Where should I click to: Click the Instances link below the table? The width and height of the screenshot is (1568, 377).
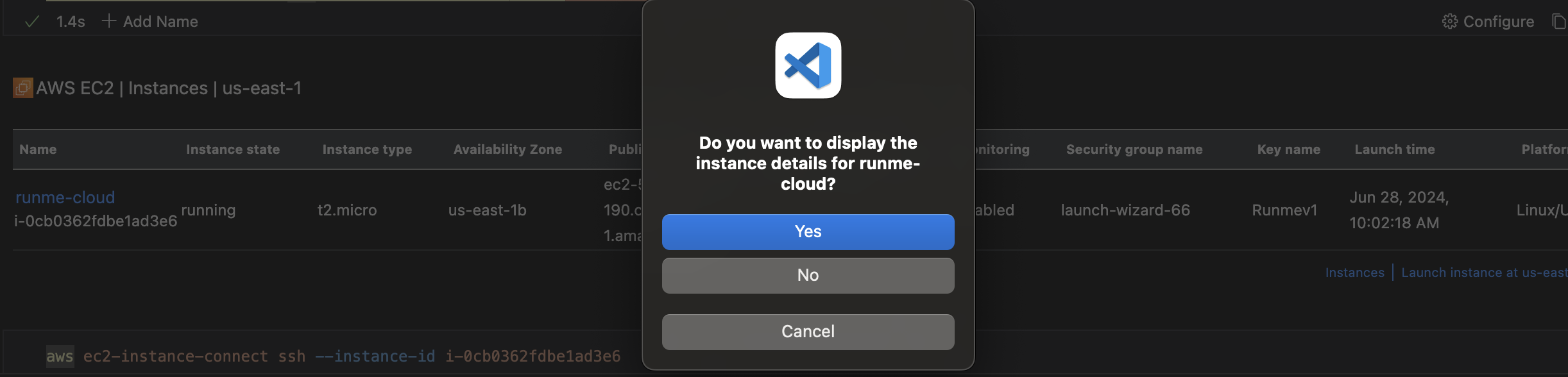click(1354, 272)
